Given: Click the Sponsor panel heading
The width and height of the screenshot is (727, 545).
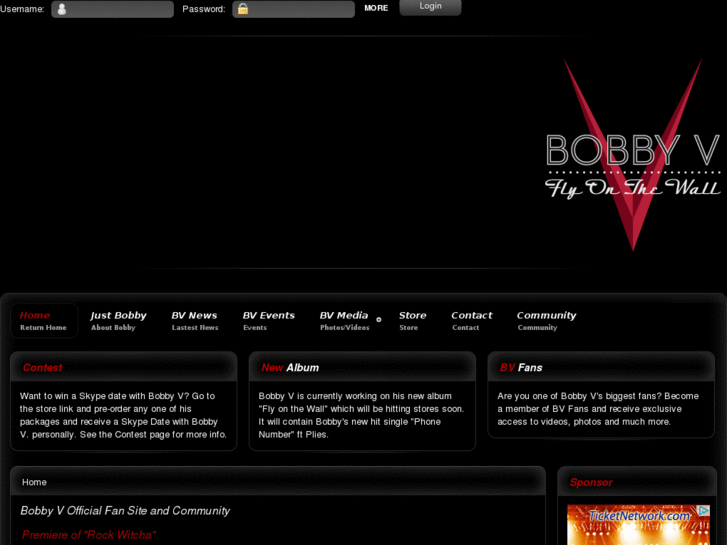Looking at the screenshot, I should (591, 482).
